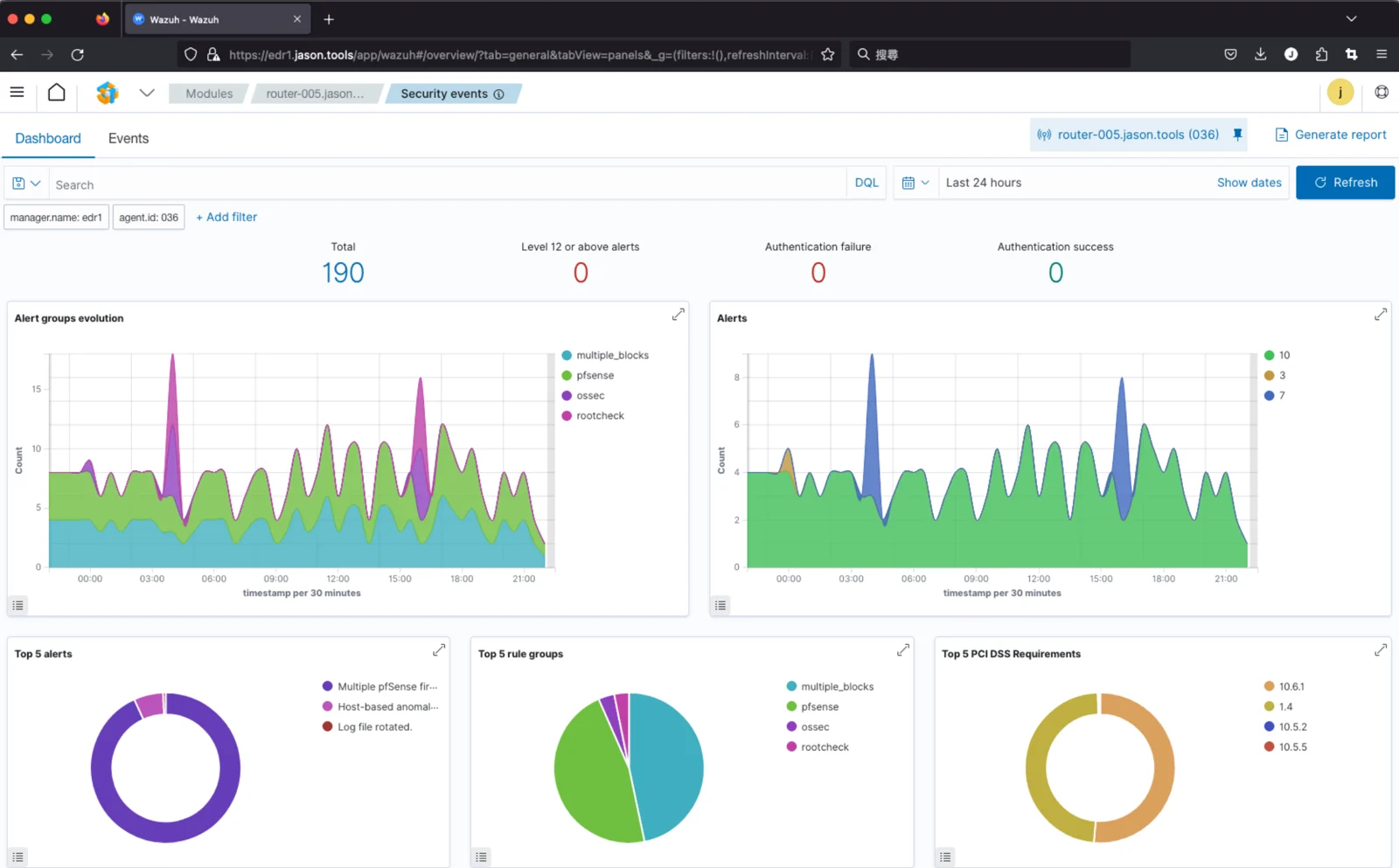Click agent.id: 036 filter pill

click(149, 217)
